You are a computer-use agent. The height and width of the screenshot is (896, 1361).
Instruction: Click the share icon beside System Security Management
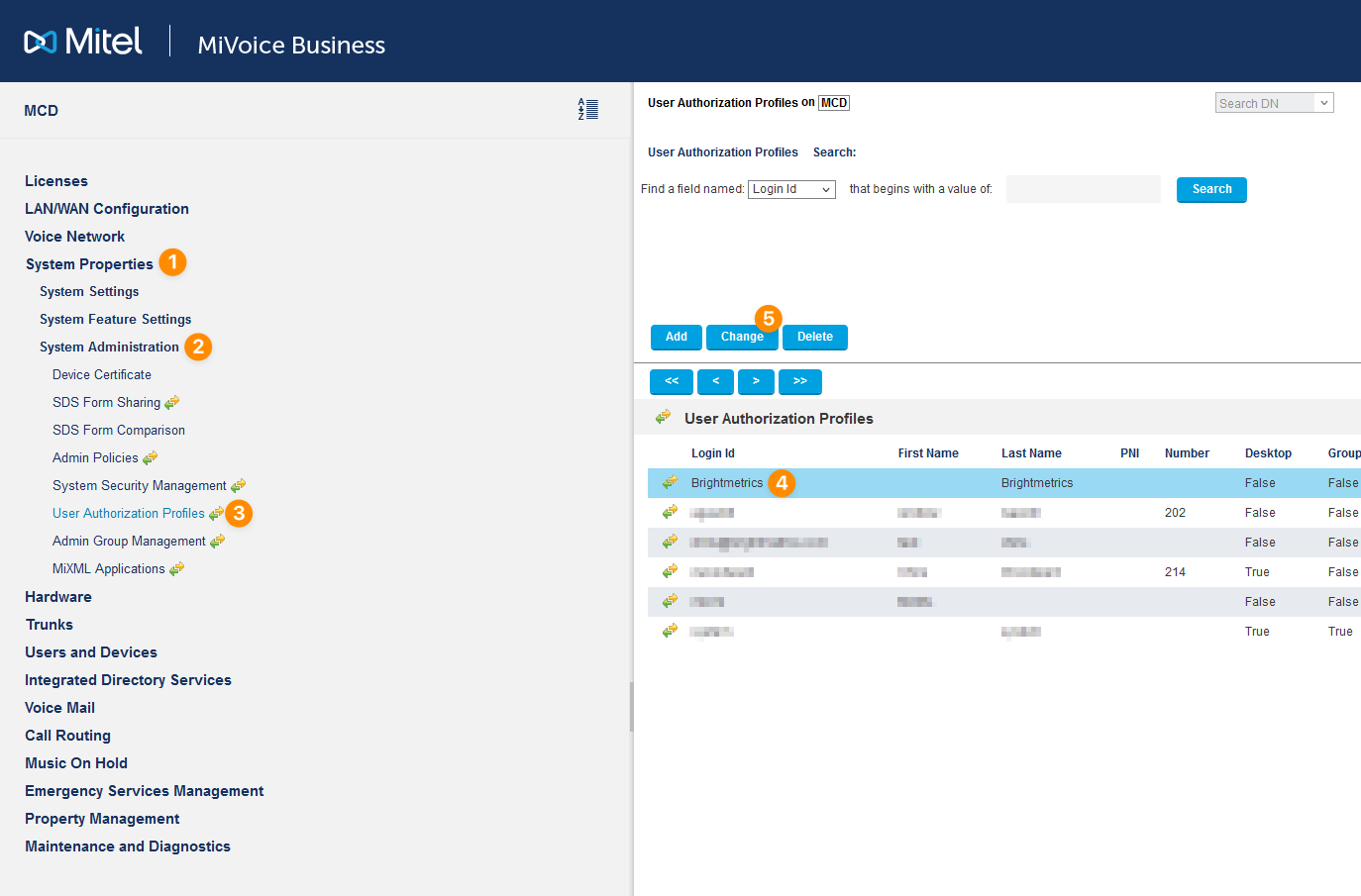click(x=239, y=485)
